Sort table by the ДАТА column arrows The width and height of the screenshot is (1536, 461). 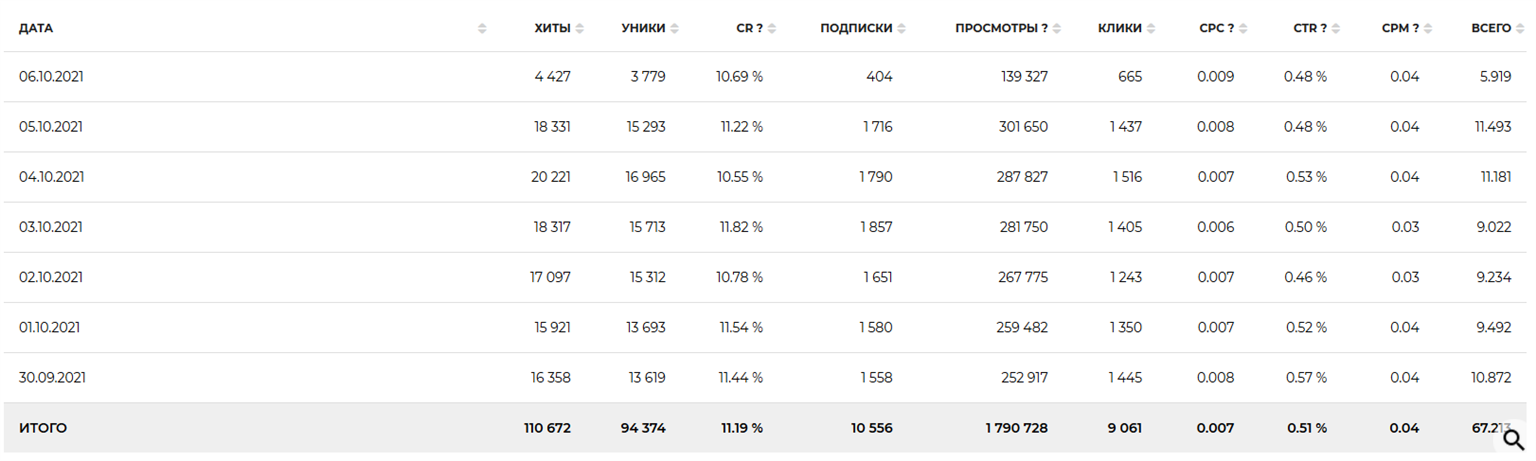pyautogui.click(x=482, y=29)
